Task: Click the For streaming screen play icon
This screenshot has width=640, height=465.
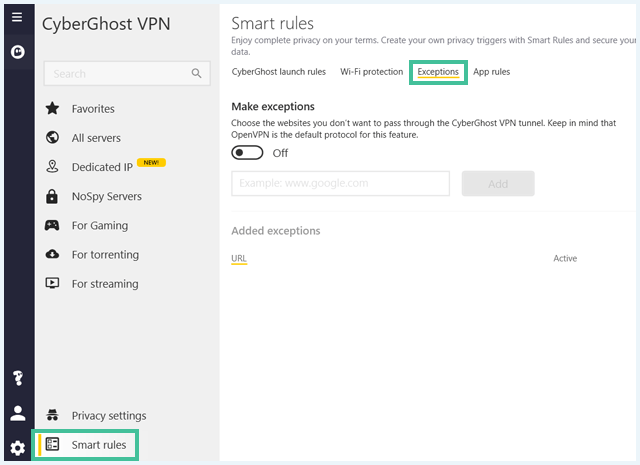Action: click(x=52, y=283)
